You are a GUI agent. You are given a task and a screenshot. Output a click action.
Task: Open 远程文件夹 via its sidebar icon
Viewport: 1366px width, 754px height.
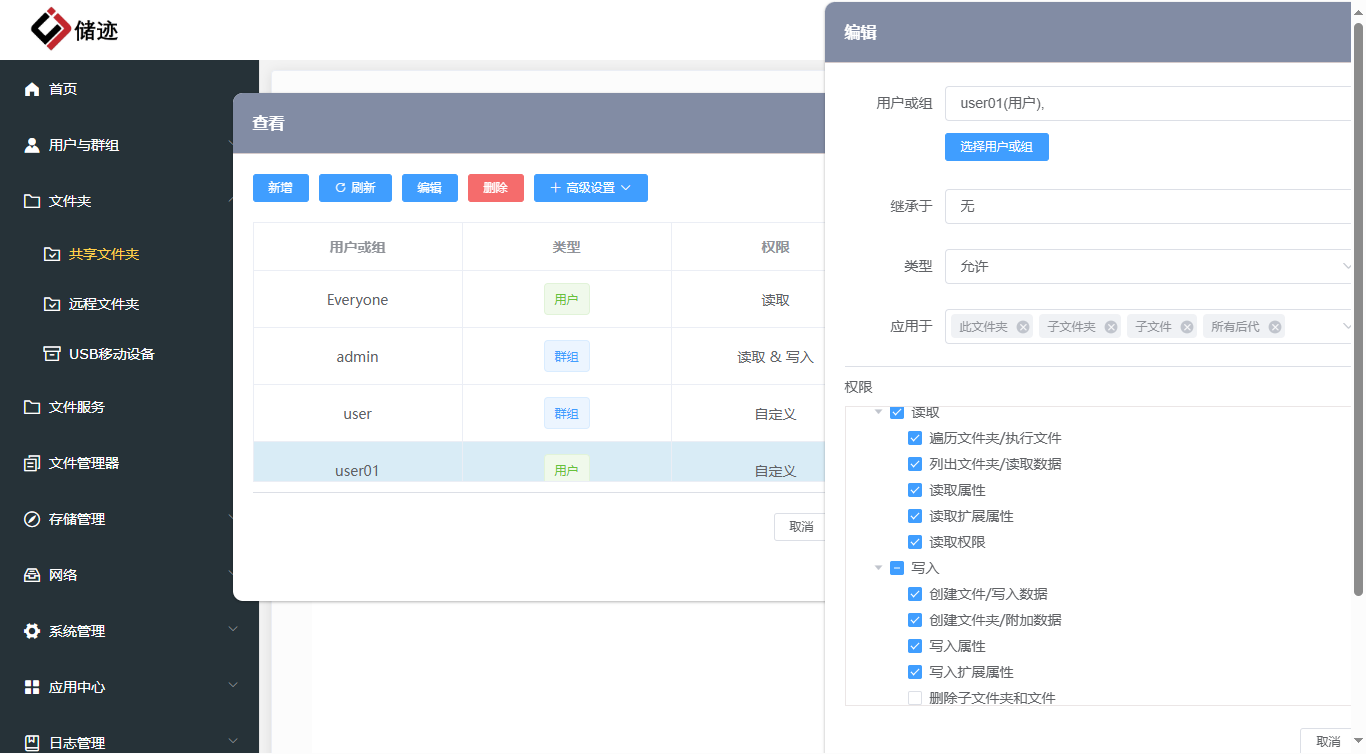51,304
